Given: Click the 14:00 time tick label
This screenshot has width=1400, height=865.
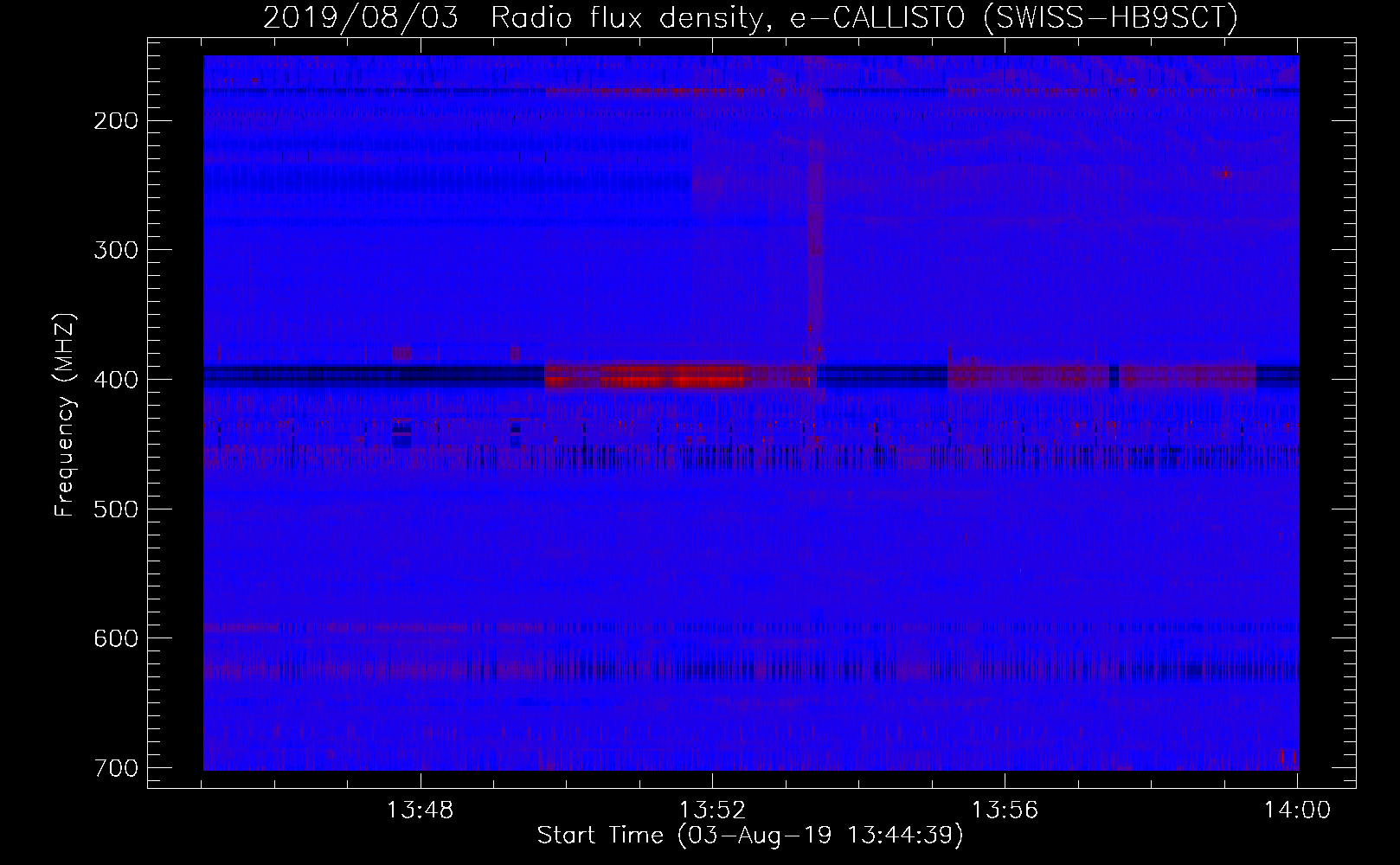Looking at the screenshot, I should [x=1297, y=811].
